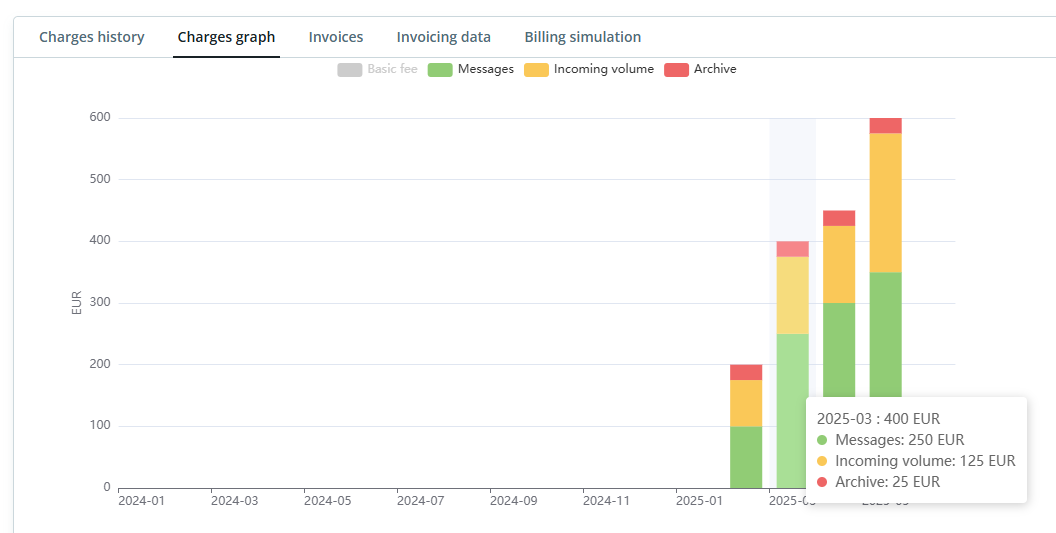Click the 500 y-axis value

(100, 179)
